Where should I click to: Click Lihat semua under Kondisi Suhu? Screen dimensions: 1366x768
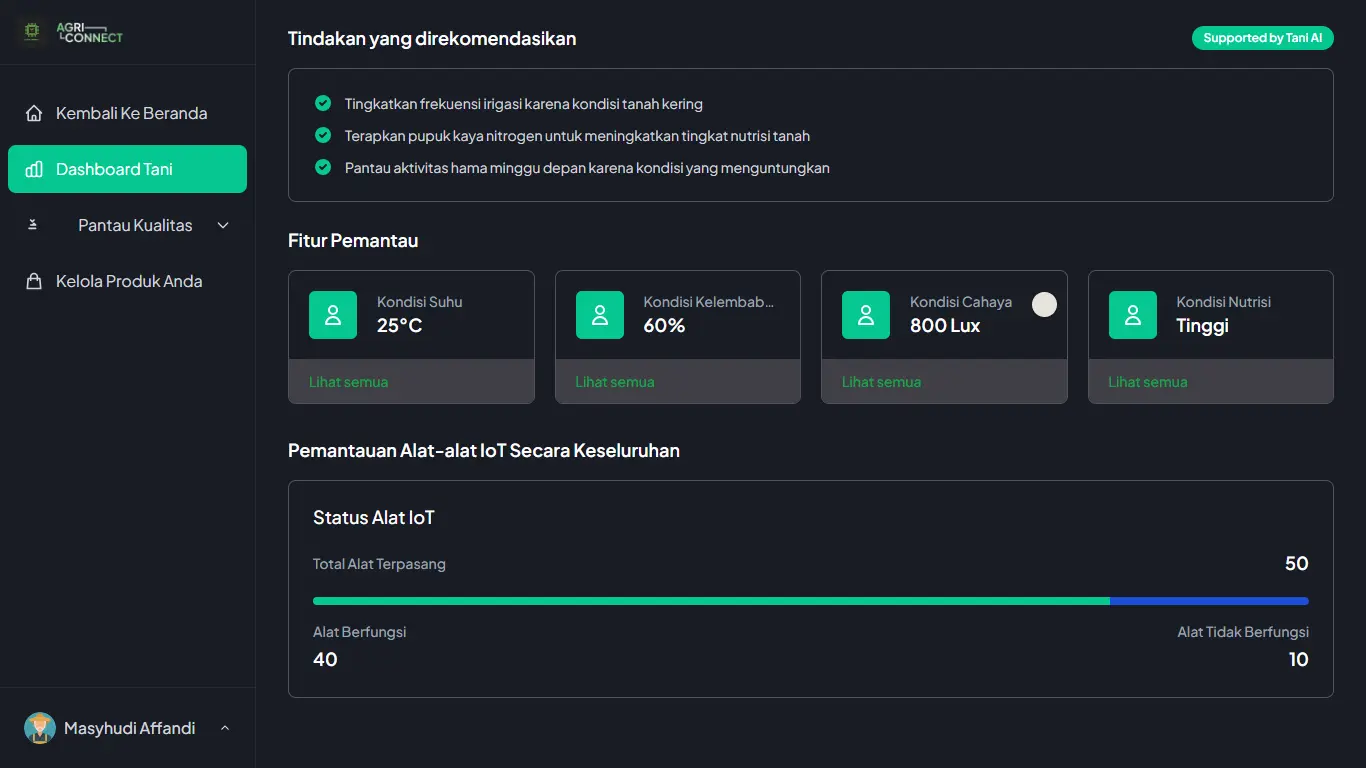pyautogui.click(x=348, y=381)
